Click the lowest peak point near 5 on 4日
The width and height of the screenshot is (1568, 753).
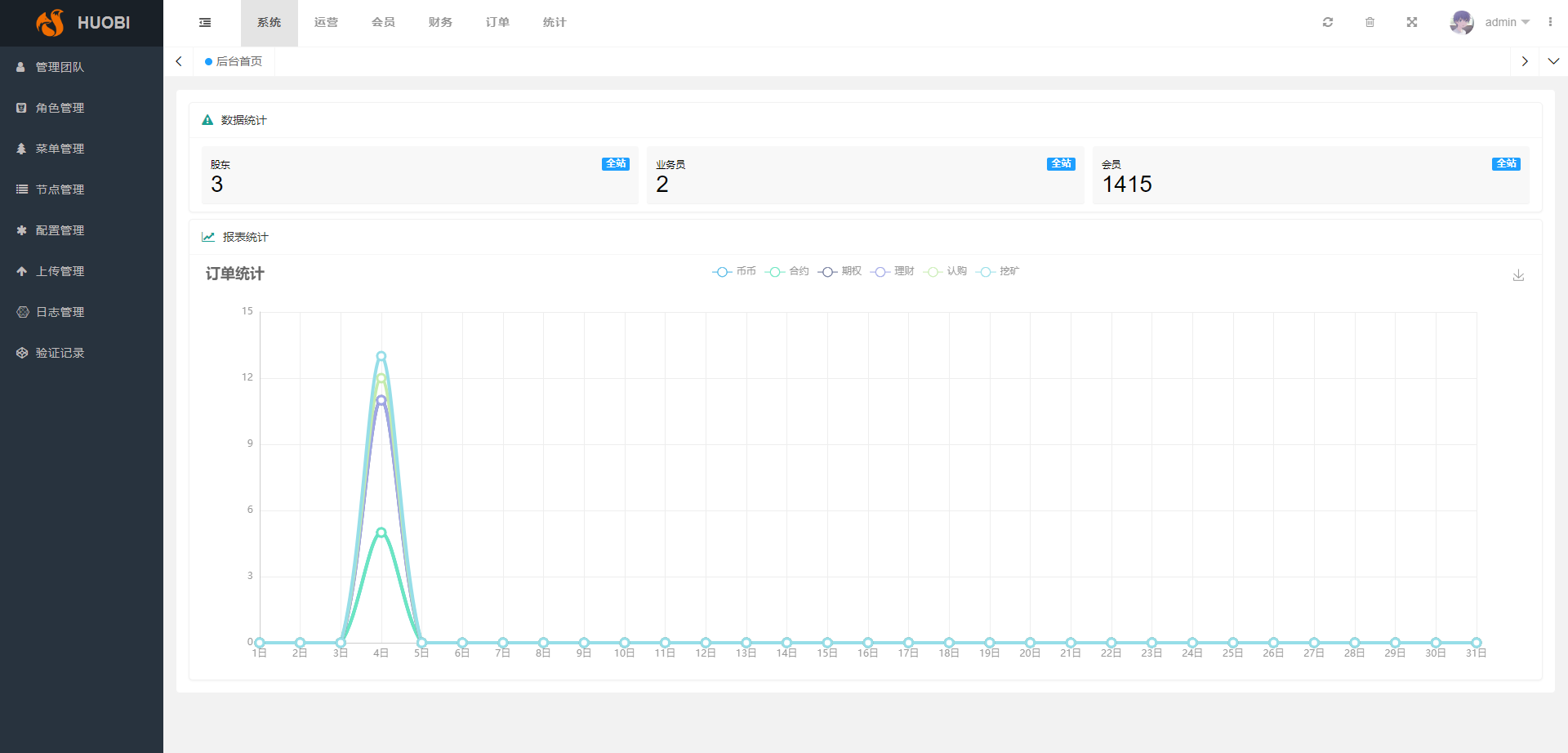point(381,532)
